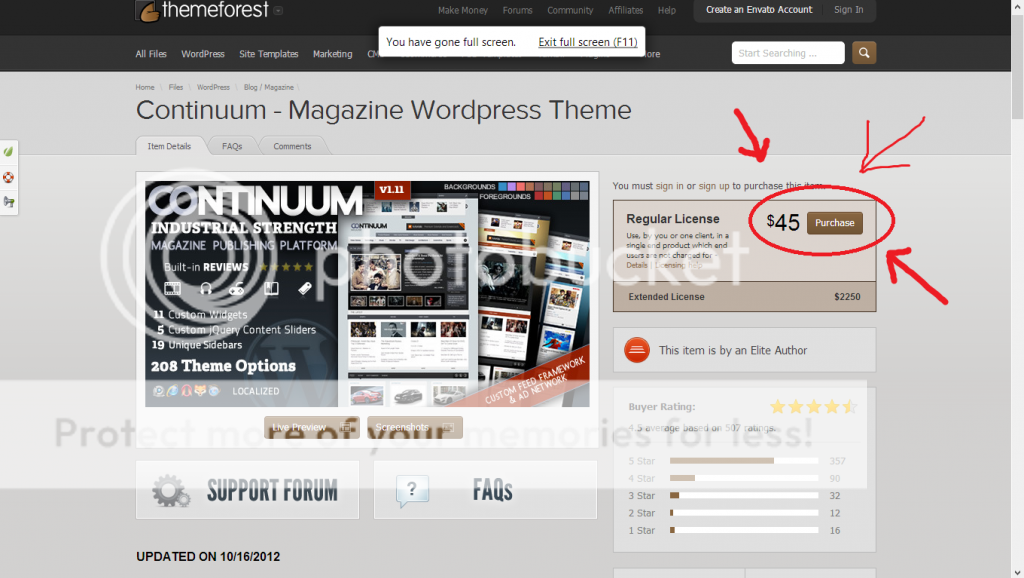Go to WordPress breadcrumb
This screenshot has width=1024, height=578.
tap(213, 87)
